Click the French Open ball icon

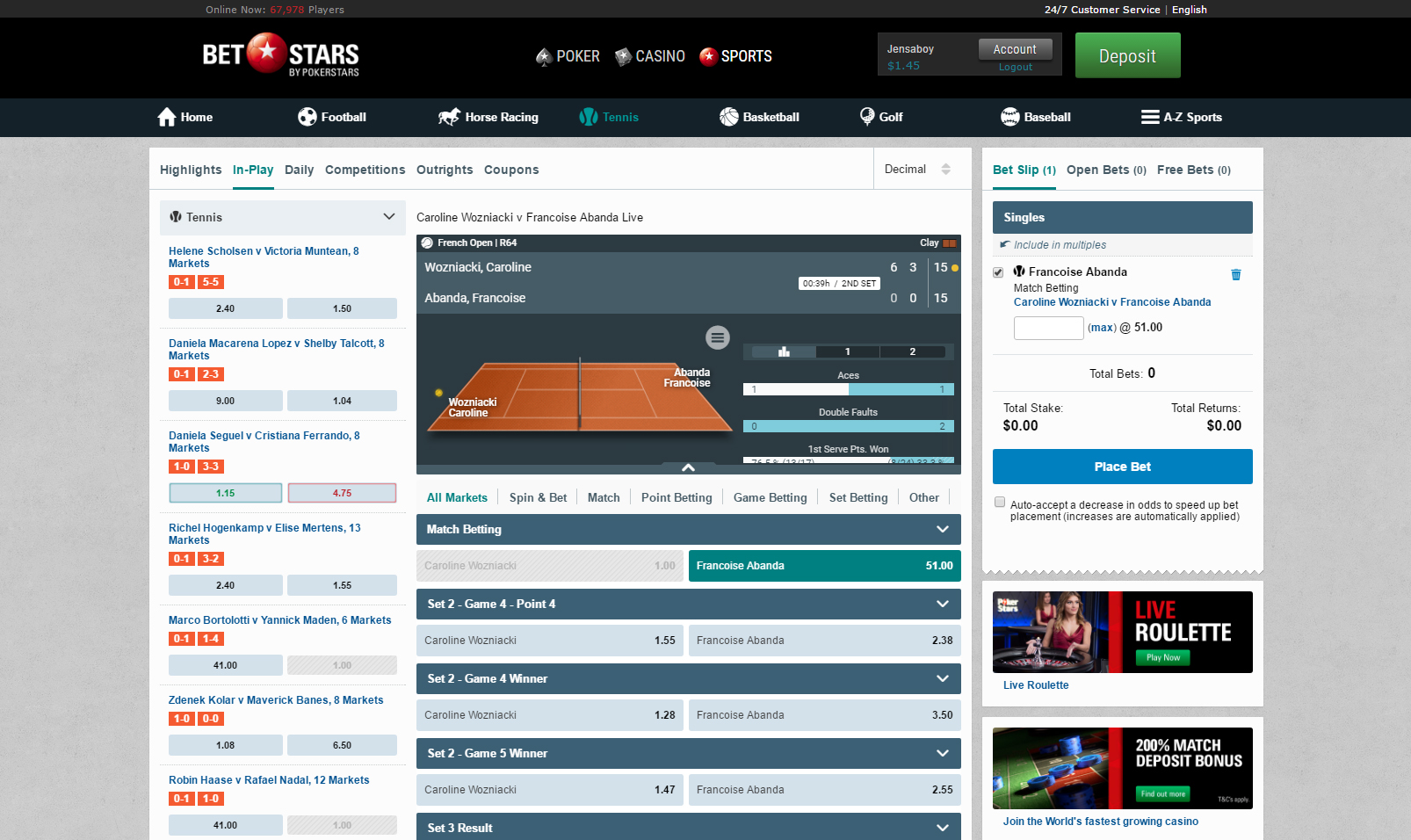427,243
